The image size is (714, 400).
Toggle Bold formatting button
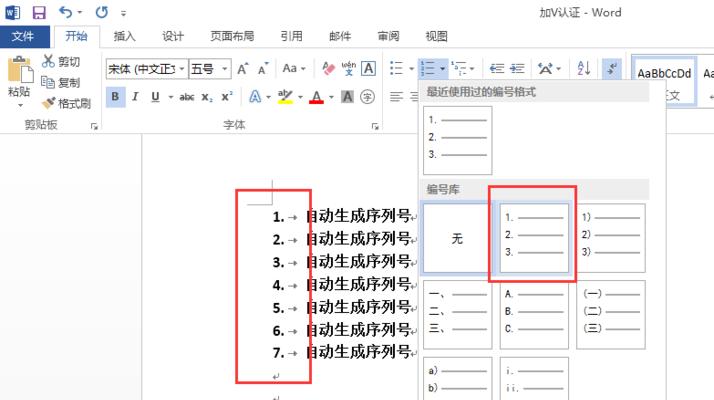tap(115, 97)
